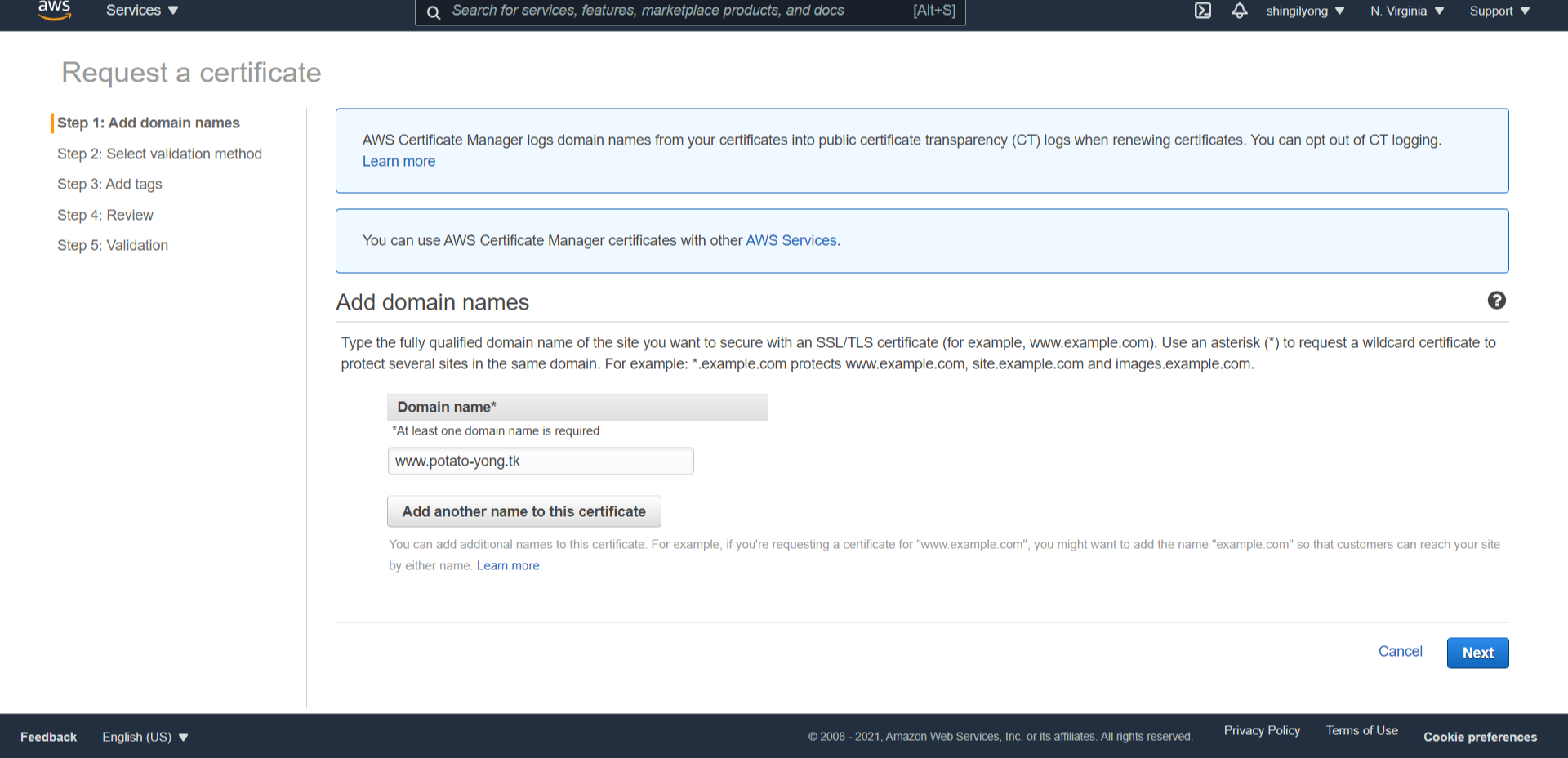Click the copyright notice in footer

(x=1000, y=737)
